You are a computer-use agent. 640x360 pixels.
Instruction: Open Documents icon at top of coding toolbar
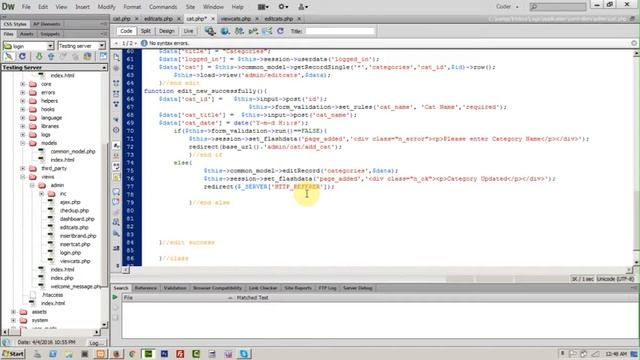tap(116, 57)
